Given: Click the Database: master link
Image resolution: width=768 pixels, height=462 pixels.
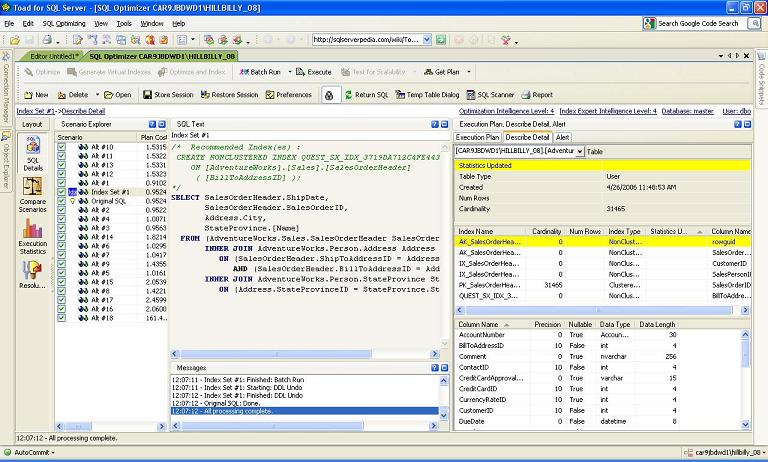Looking at the screenshot, I should coord(687,111).
